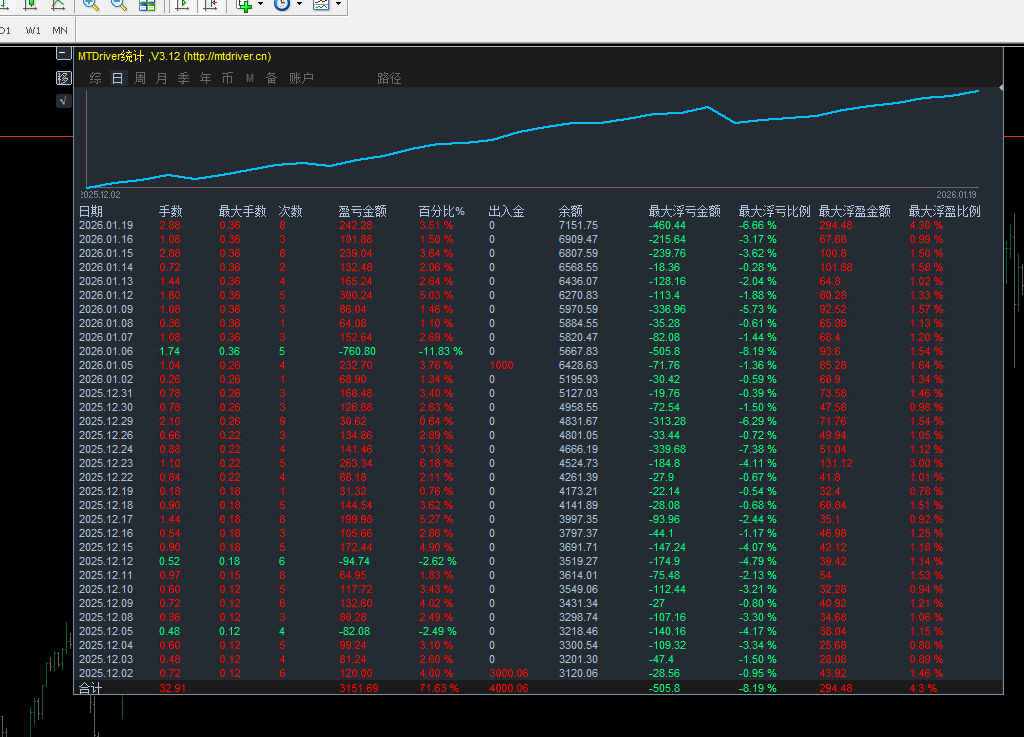This screenshot has width=1024, height=737.
Task: Collapse the MTDriver panel with minus button
Action: click(x=63, y=55)
